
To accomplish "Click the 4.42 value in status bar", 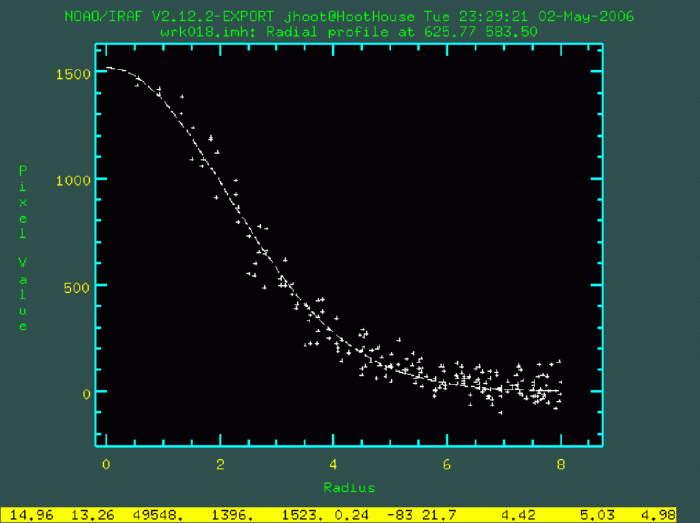I will 518,515.
